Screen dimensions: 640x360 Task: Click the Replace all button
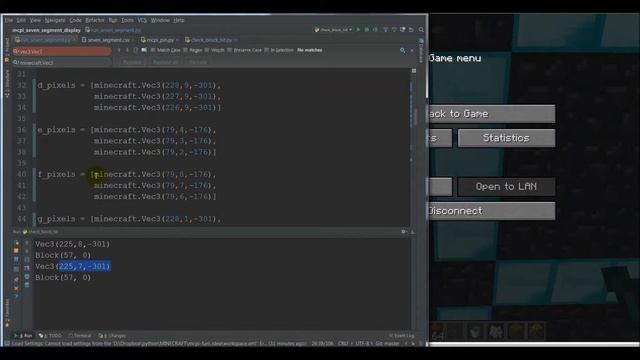click(x=165, y=62)
